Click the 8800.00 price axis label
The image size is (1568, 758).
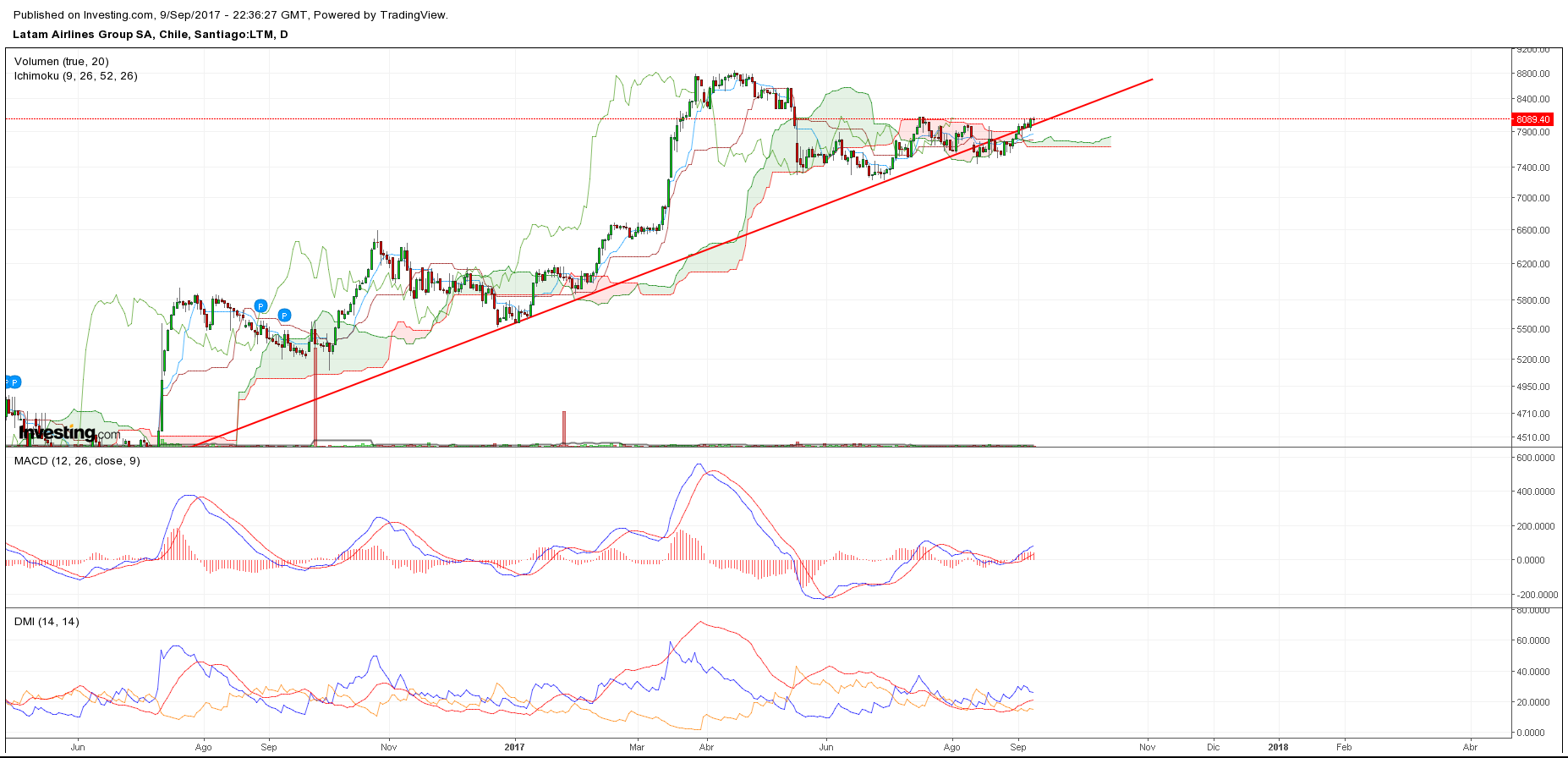(x=1533, y=74)
